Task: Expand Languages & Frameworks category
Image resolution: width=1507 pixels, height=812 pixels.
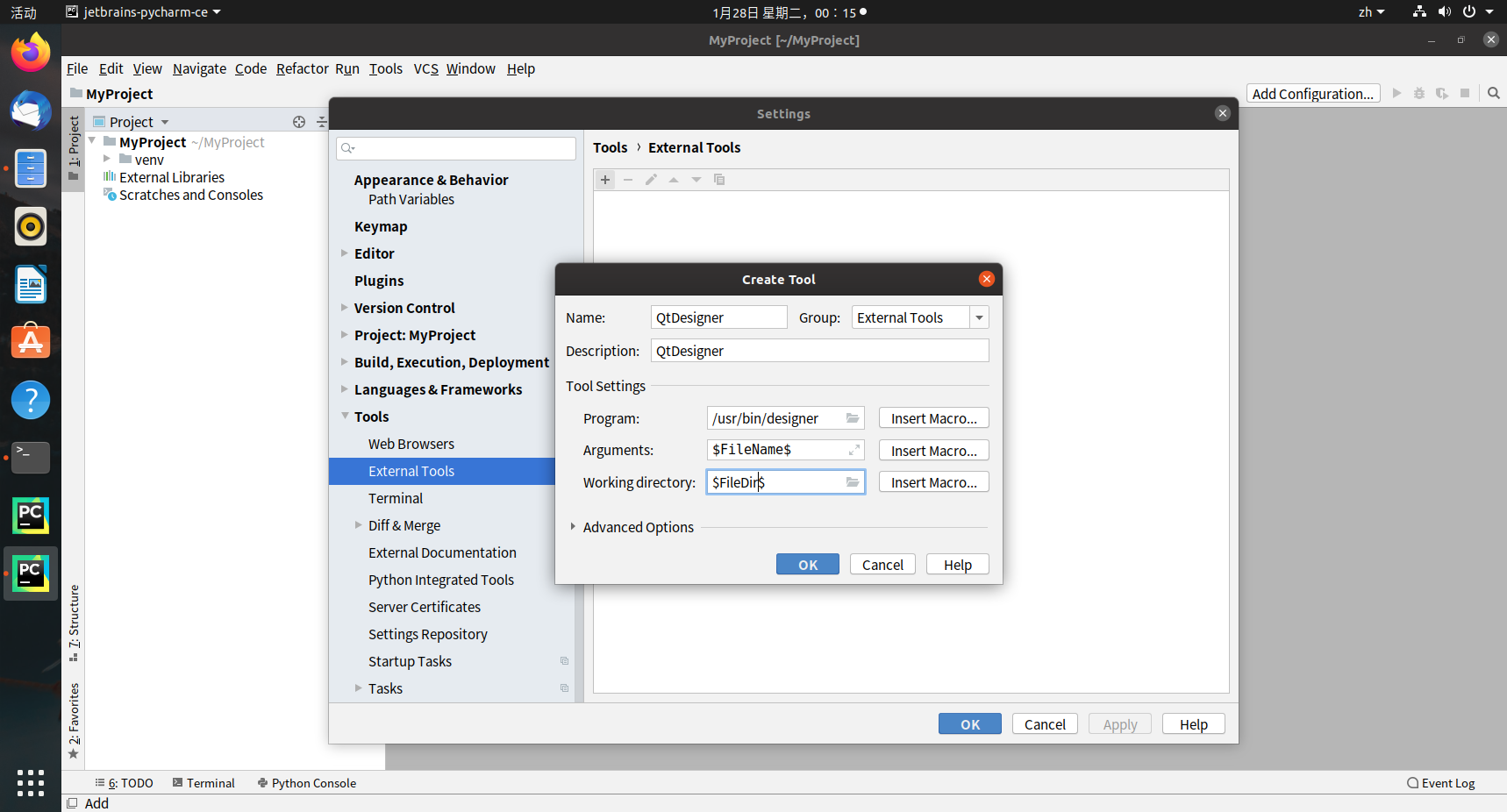Action: (345, 389)
